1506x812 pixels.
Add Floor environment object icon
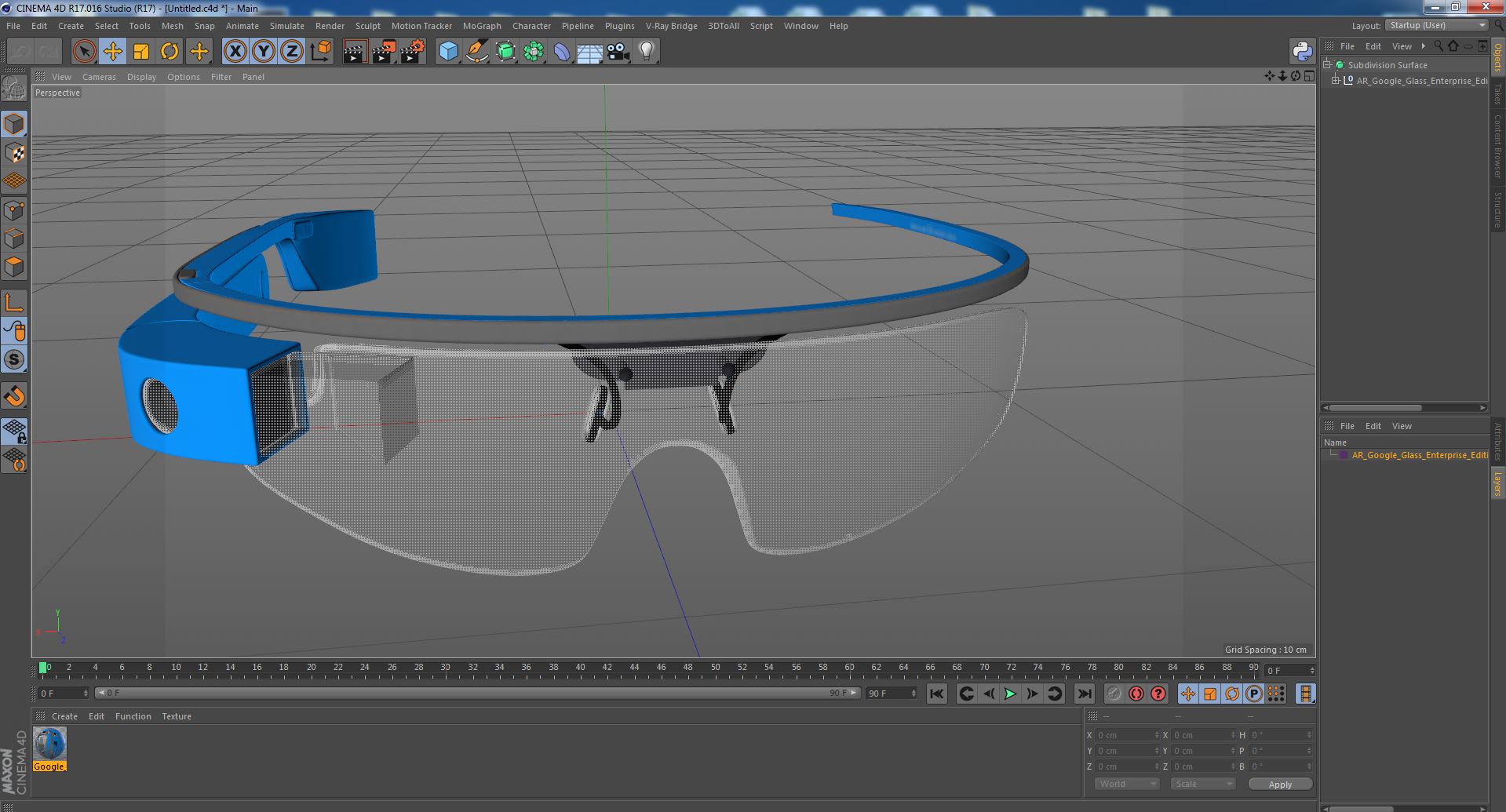click(589, 52)
